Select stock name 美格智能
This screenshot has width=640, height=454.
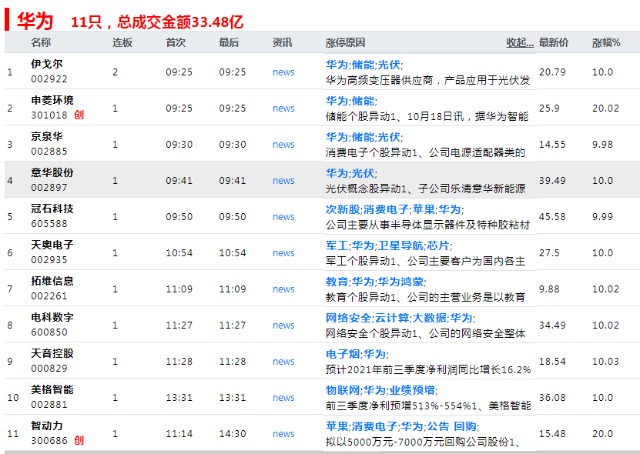(52, 389)
